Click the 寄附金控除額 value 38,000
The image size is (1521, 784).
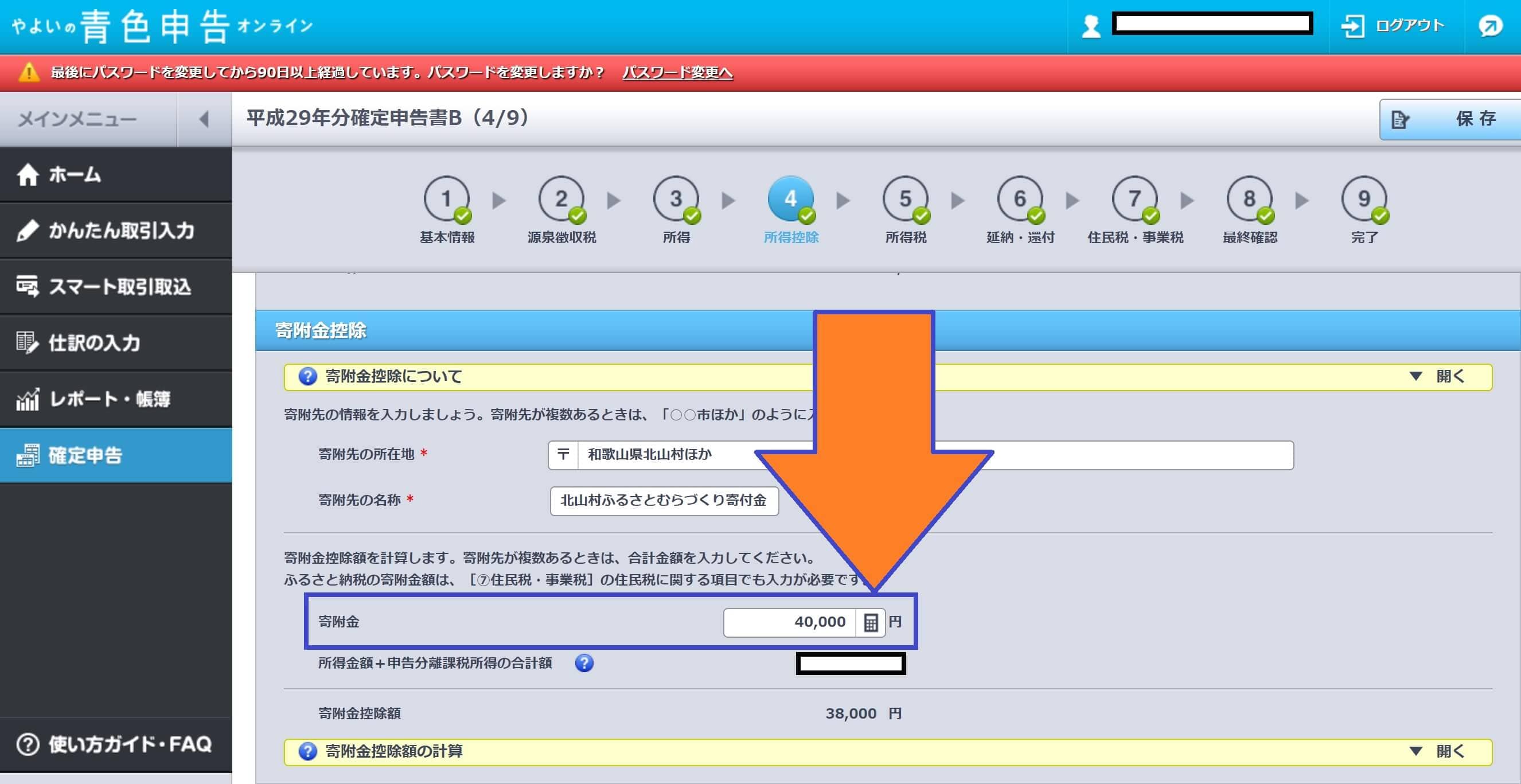click(x=851, y=714)
